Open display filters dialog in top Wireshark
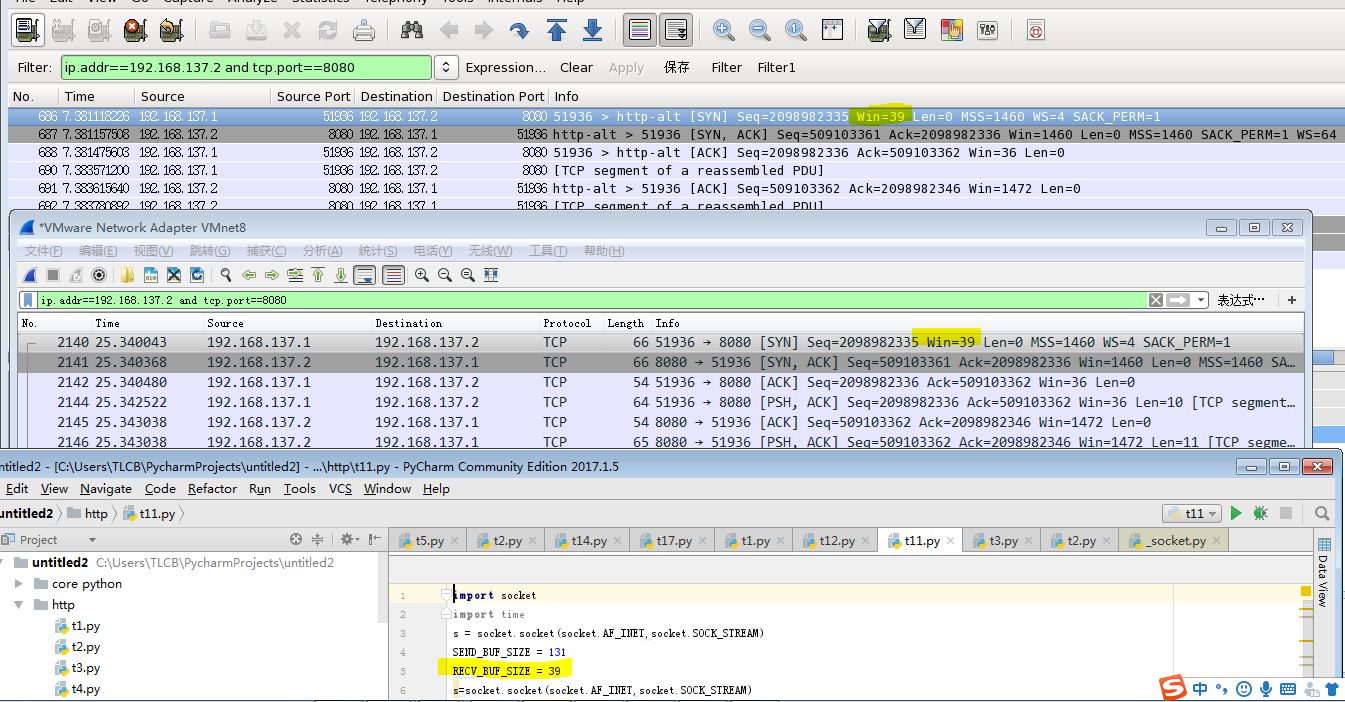Screen dimensions: 1345x702 pyautogui.click(x=915, y=30)
